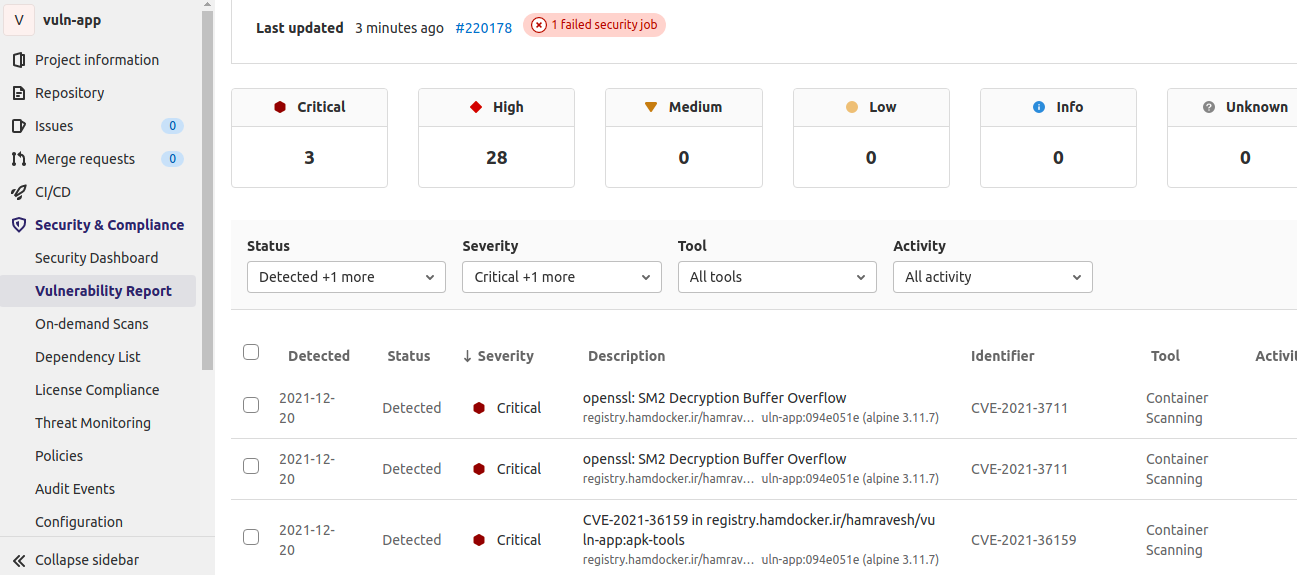Image resolution: width=1297 pixels, height=575 pixels.
Task: Click the Project information icon in sidebar
Action: [x=18, y=60]
